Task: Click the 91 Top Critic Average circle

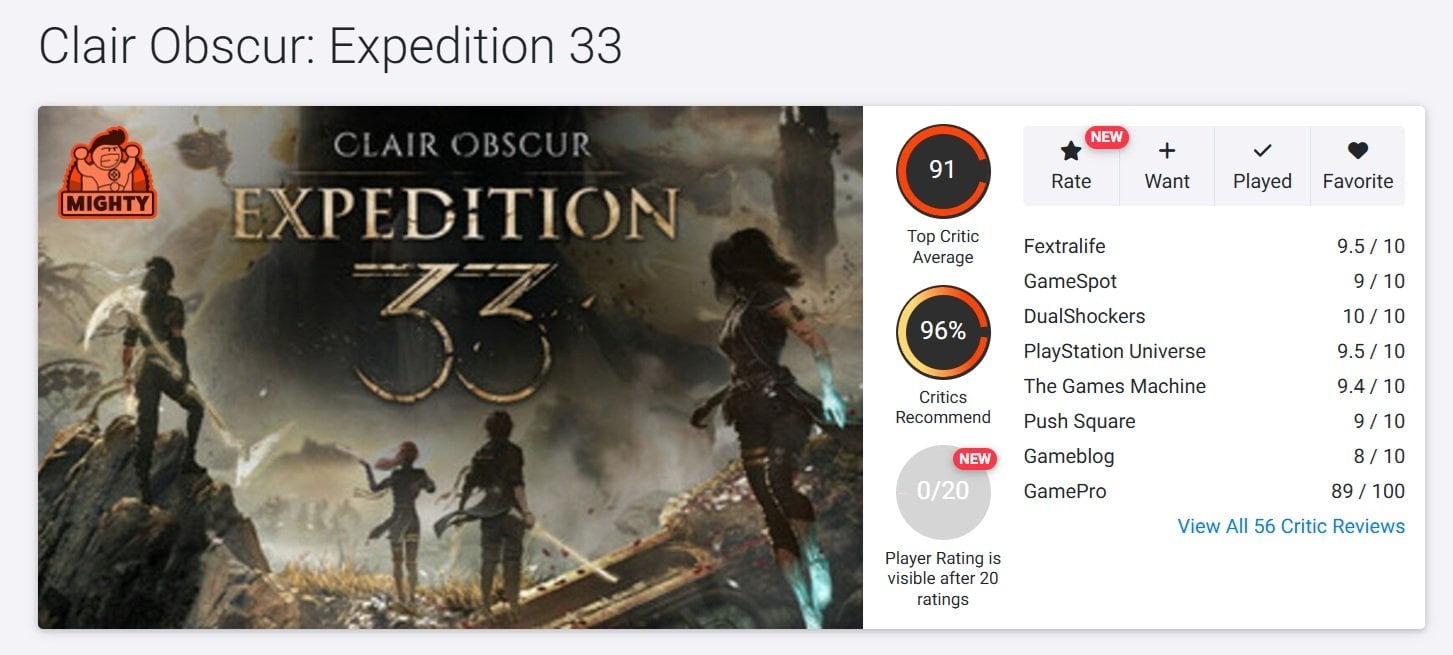Action: pos(943,171)
